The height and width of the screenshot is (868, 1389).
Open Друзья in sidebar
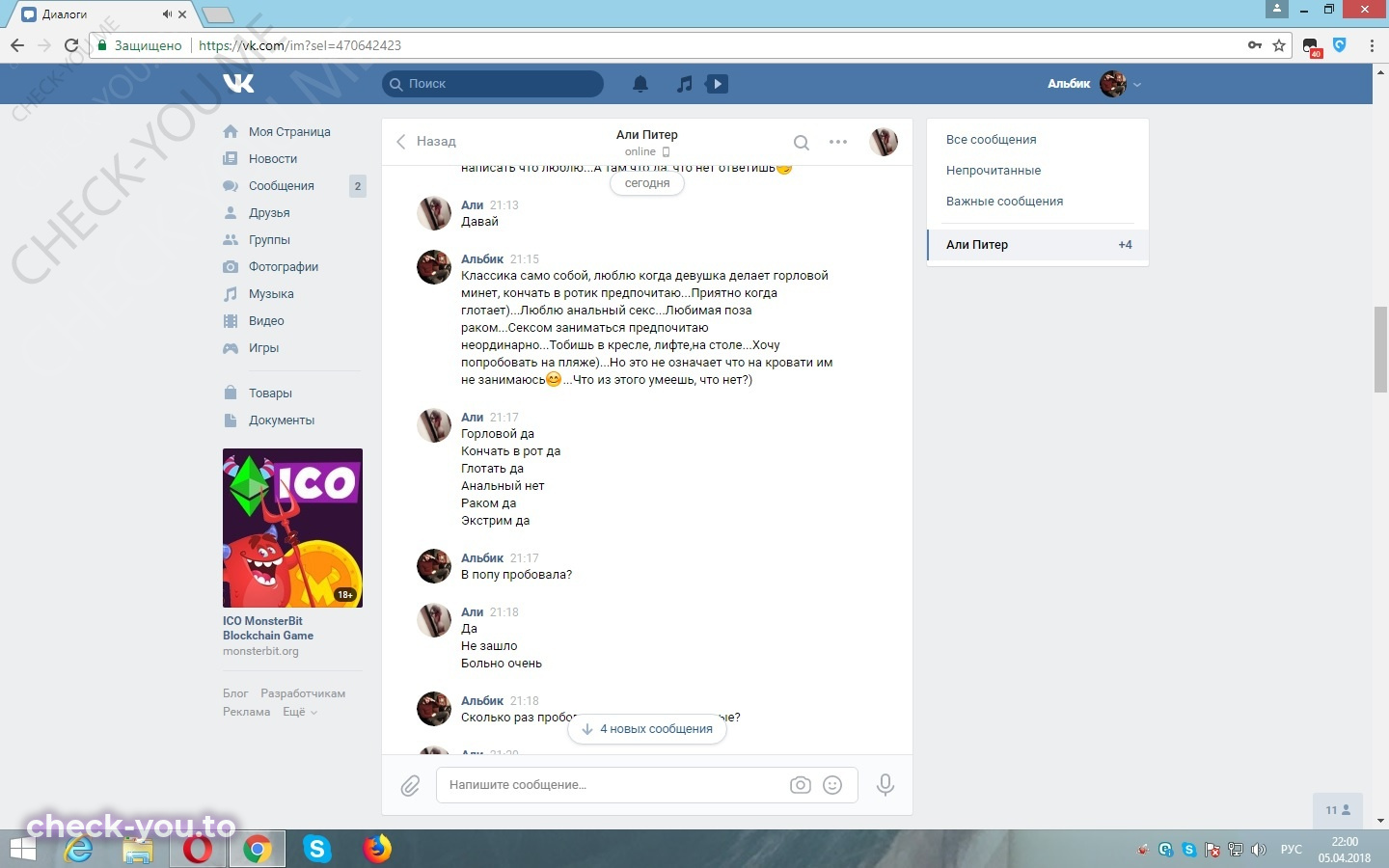[269, 213]
